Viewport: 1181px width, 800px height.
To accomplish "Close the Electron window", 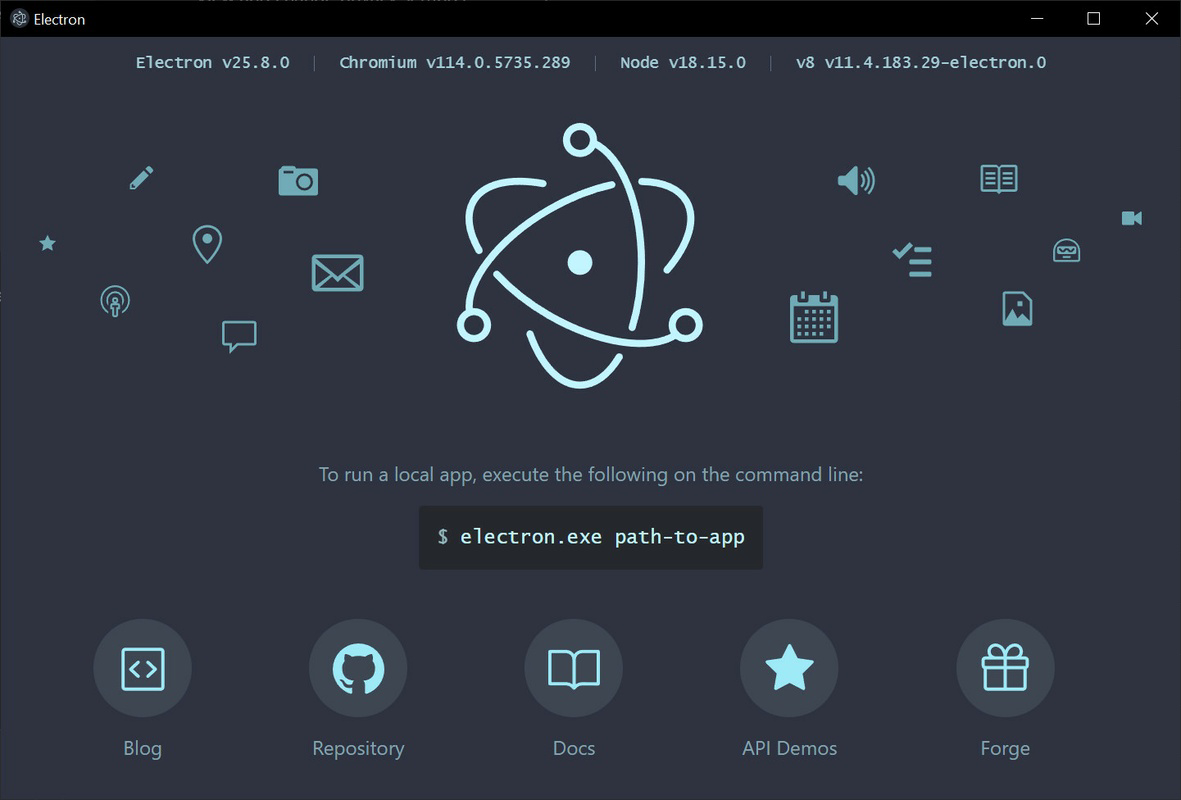I will (1152, 19).
